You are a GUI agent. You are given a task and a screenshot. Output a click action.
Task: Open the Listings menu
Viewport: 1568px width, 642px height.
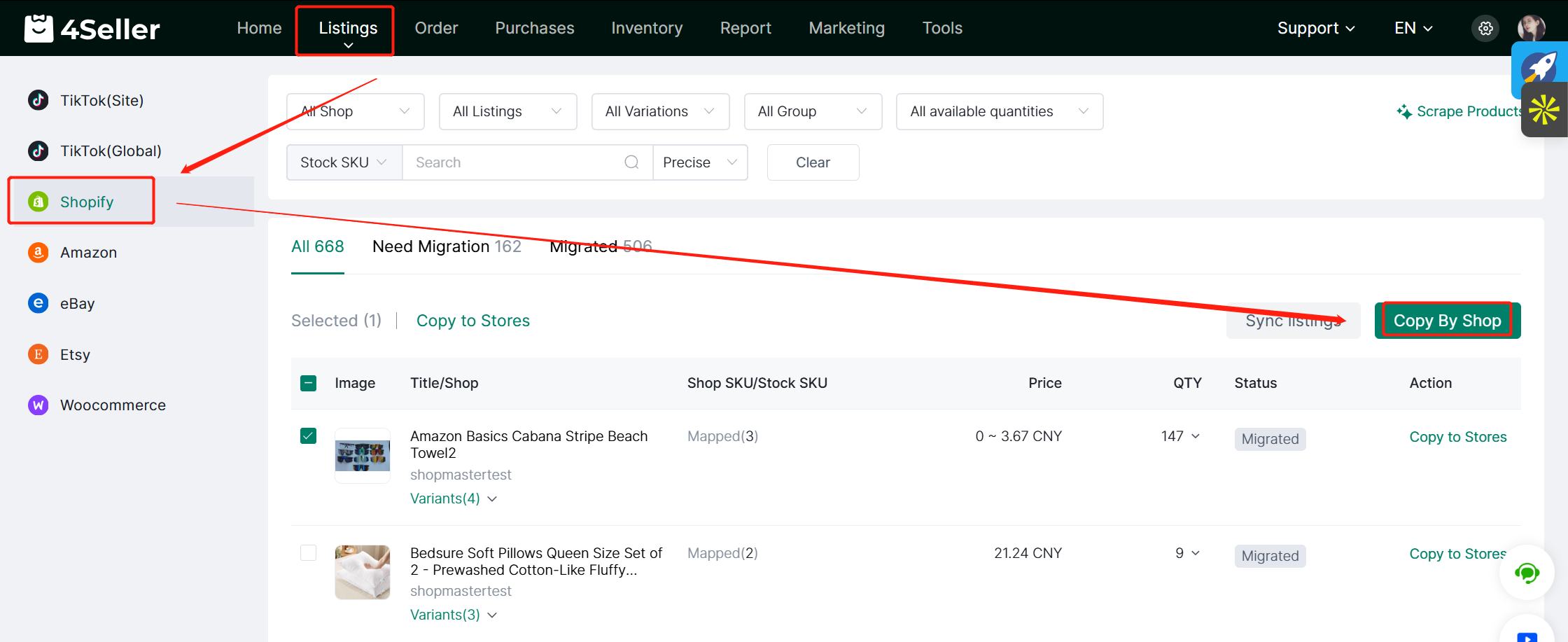tap(348, 28)
